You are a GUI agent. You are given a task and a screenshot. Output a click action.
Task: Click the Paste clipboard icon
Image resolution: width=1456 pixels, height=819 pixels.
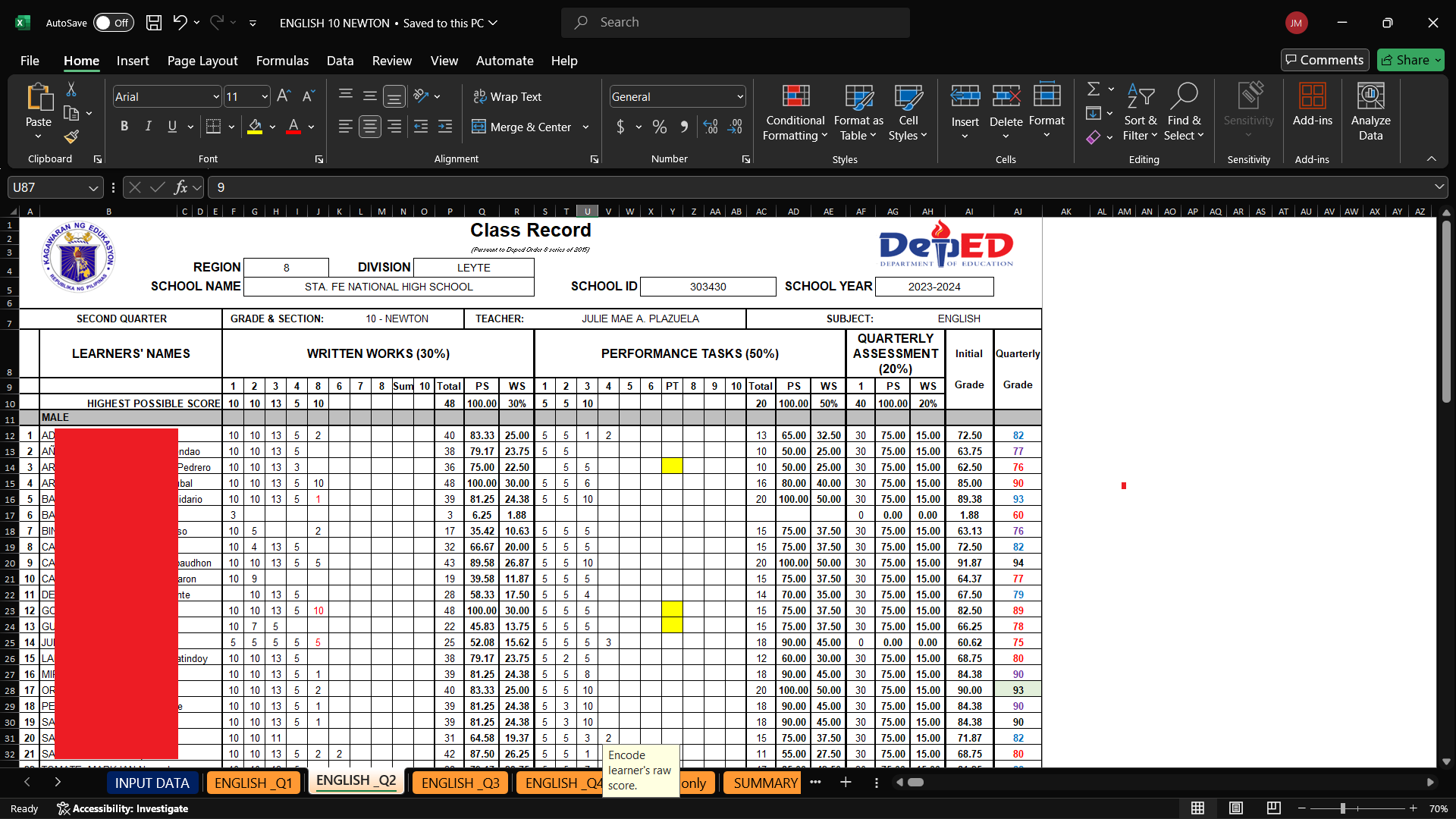tap(39, 98)
